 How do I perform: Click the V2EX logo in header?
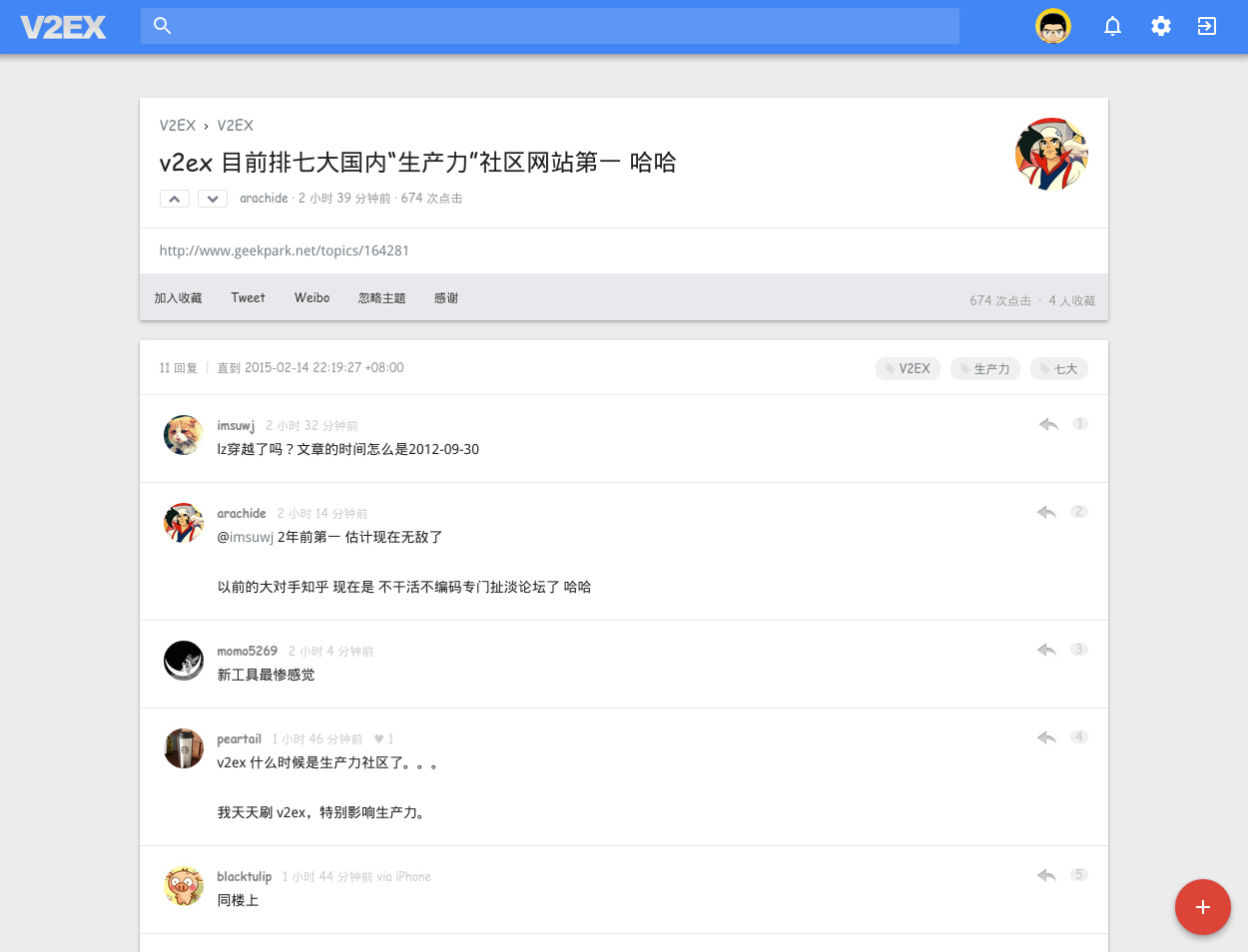pyautogui.click(x=63, y=27)
